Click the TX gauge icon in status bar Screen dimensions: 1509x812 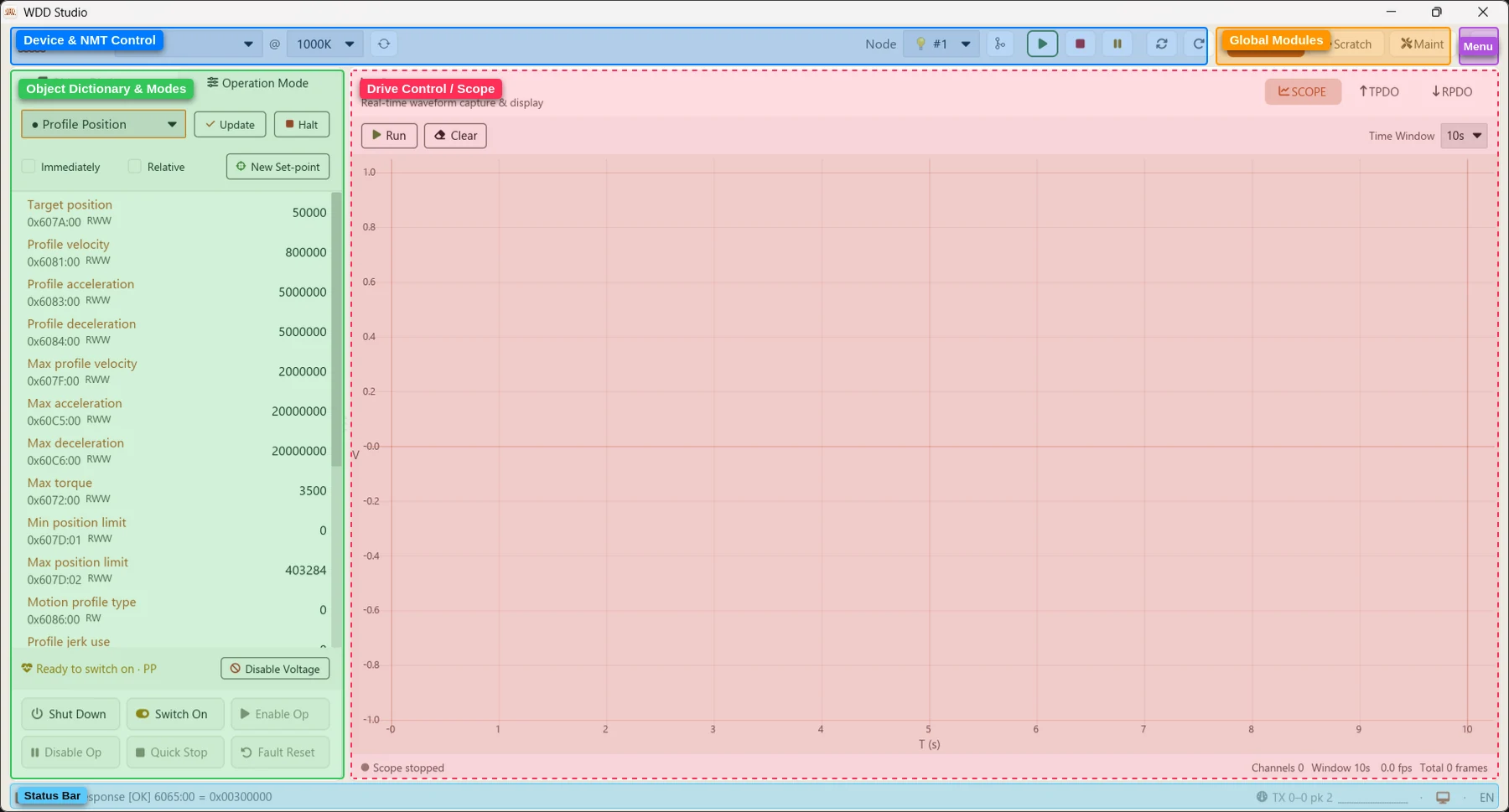(1262, 797)
